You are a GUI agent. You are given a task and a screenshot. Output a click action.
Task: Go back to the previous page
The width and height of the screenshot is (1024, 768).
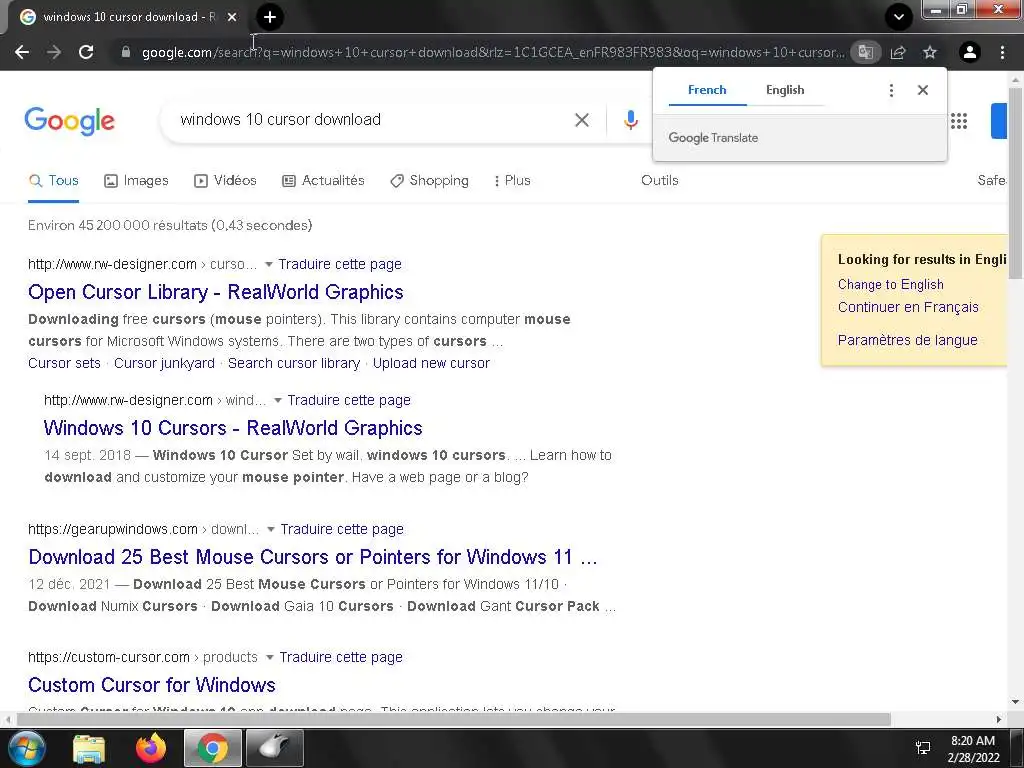coord(22,52)
